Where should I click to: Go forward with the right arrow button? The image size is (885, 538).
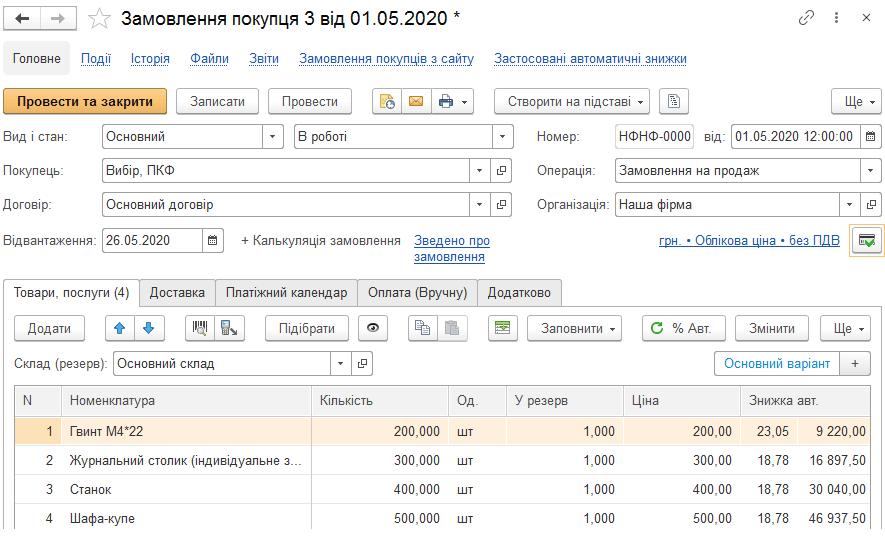click(x=58, y=19)
